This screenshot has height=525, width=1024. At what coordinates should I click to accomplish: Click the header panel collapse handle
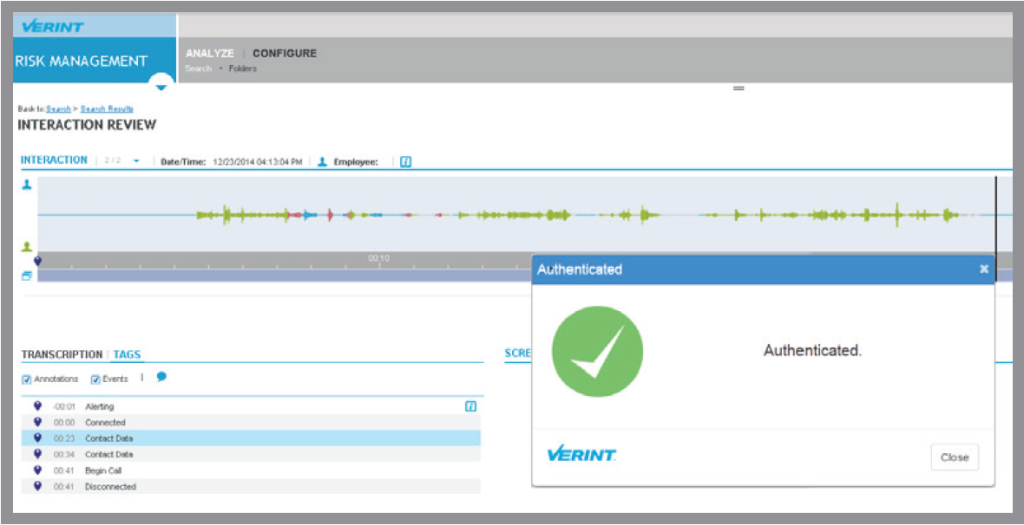pyautogui.click(x=739, y=88)
